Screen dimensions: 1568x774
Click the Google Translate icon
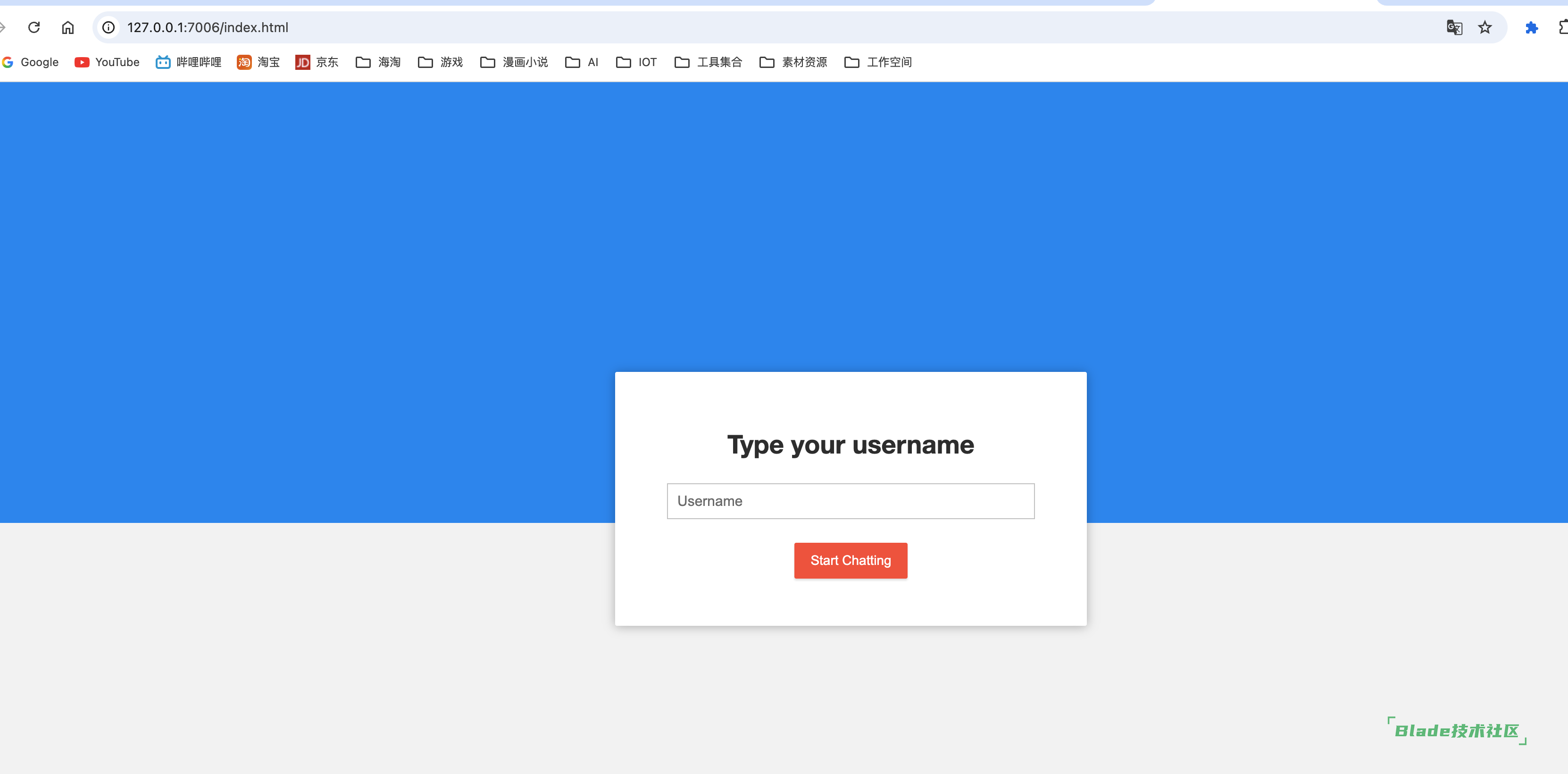click(1454, 27)
